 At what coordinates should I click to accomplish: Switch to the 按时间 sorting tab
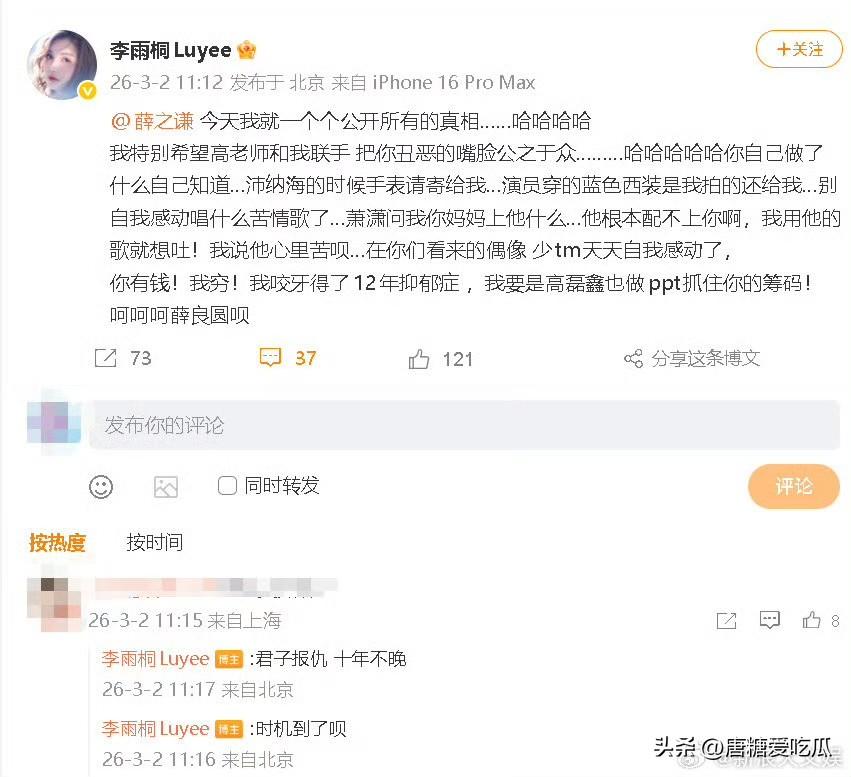(155, 542)
